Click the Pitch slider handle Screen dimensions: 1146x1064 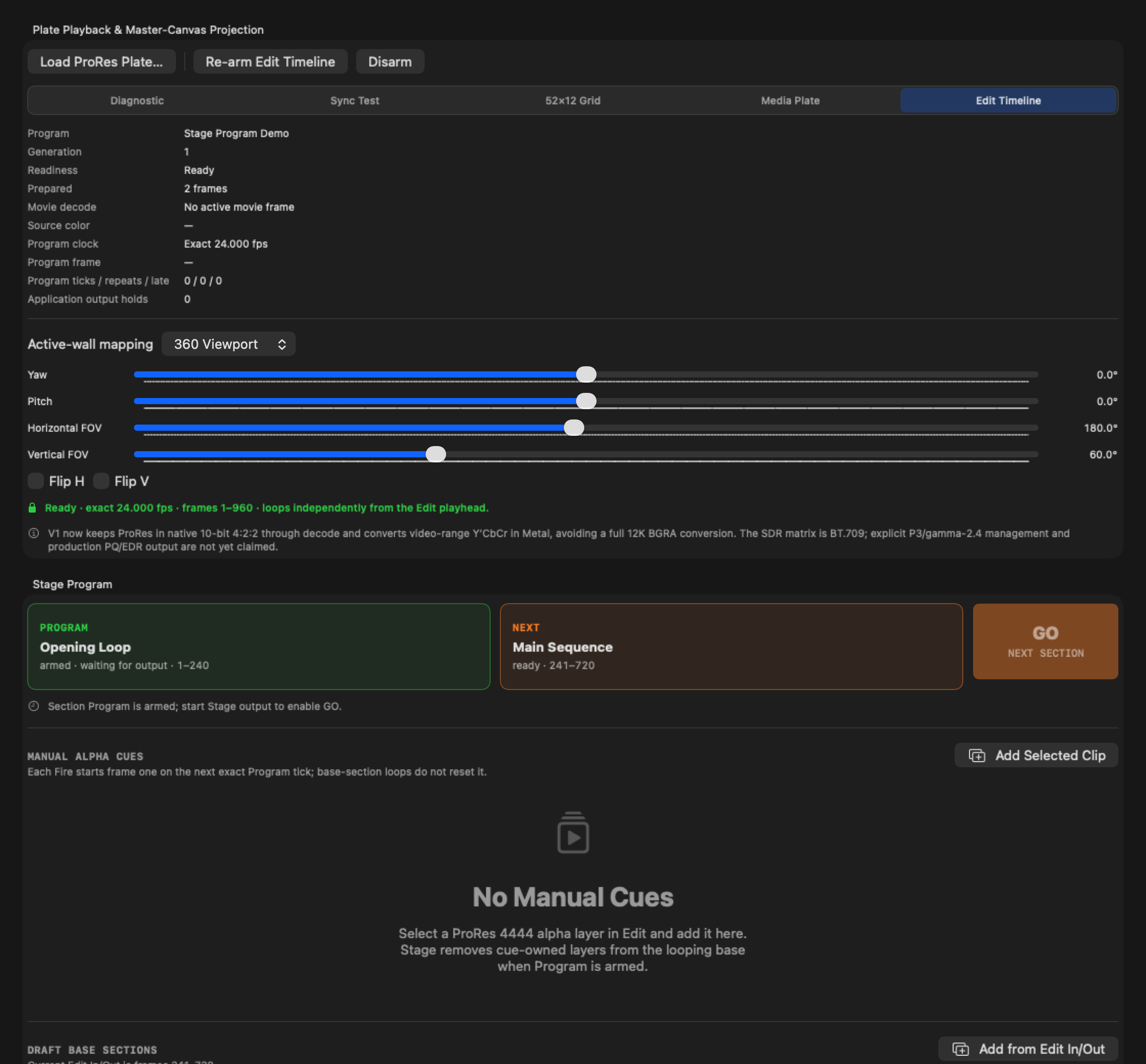pyautogui.click(x=586, y=401)
